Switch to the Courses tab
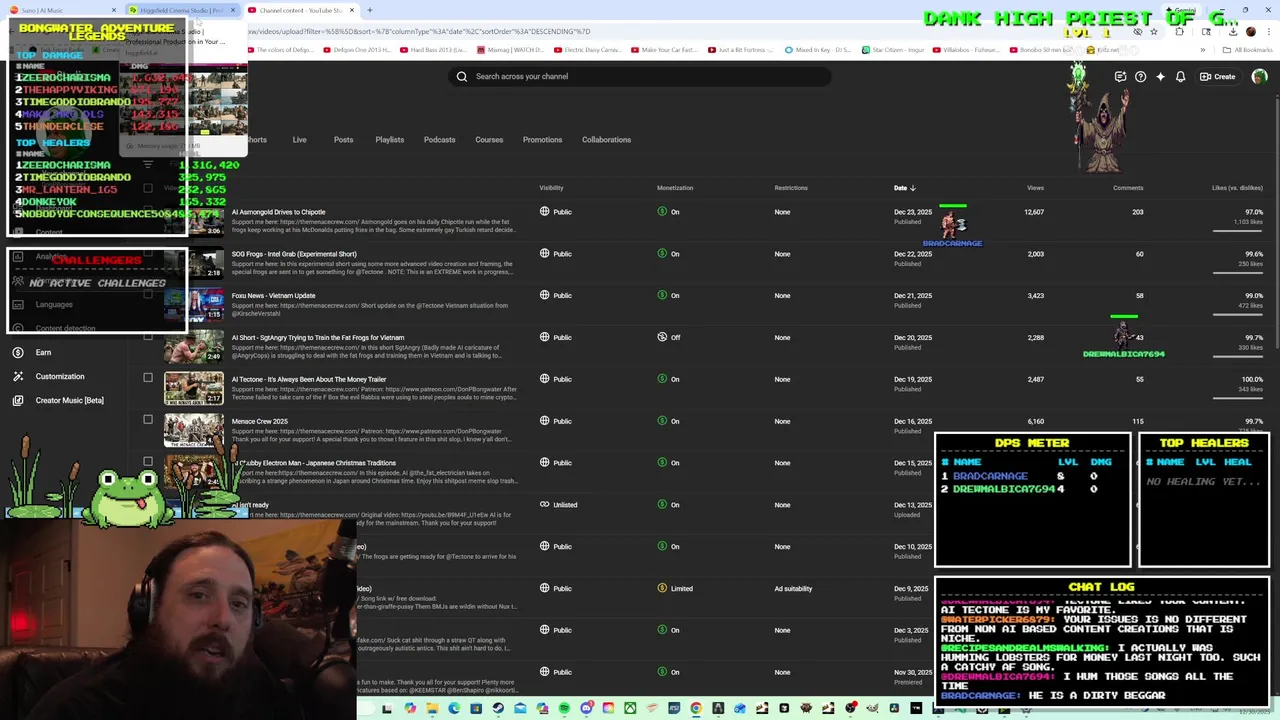1280x720 pixels. coord(489,140)
